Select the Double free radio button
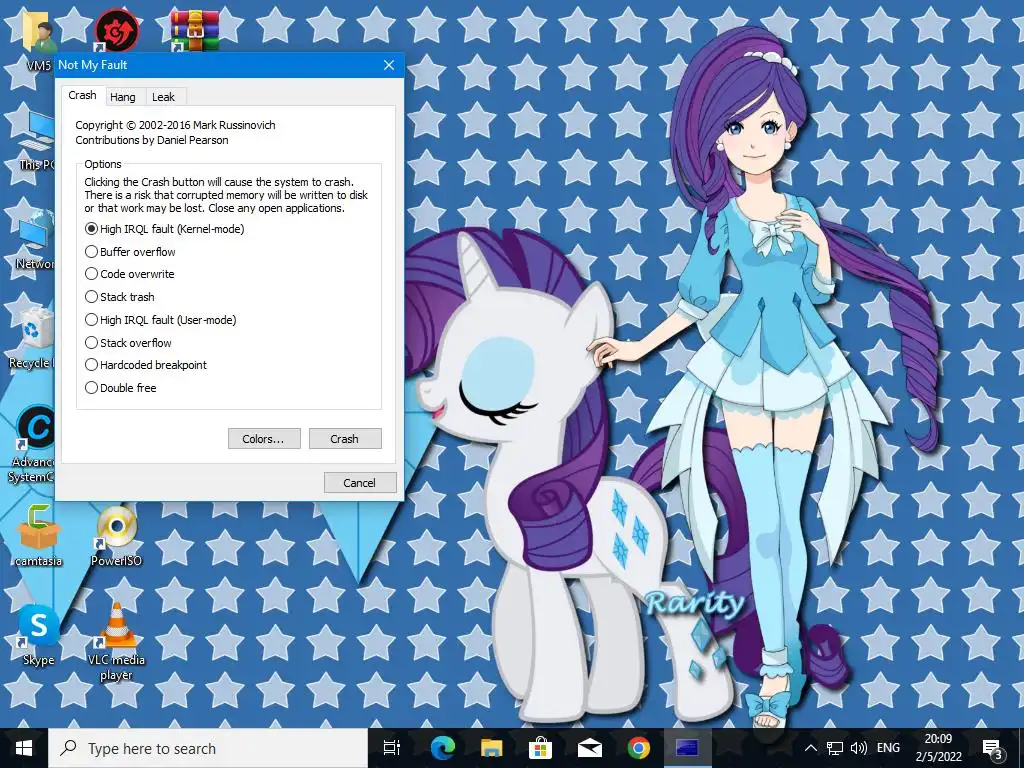 121,388
